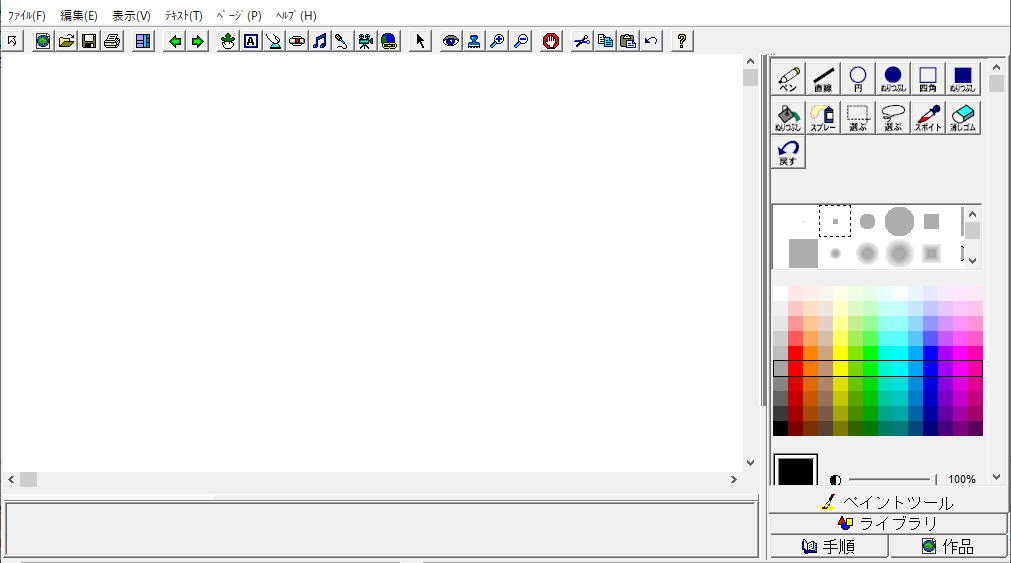The width and height of the screenshot is (1011, 563).
Task: Click the globe link toolbar icon
Action: click(x=389, y=41)
